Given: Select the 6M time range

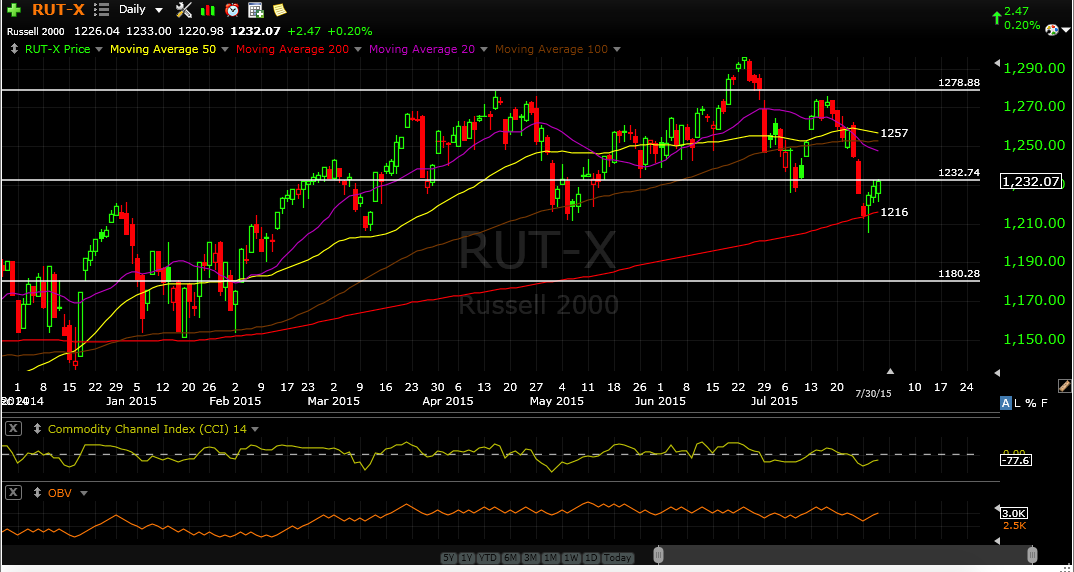Looking at the screenshot, I should (510, 558).
